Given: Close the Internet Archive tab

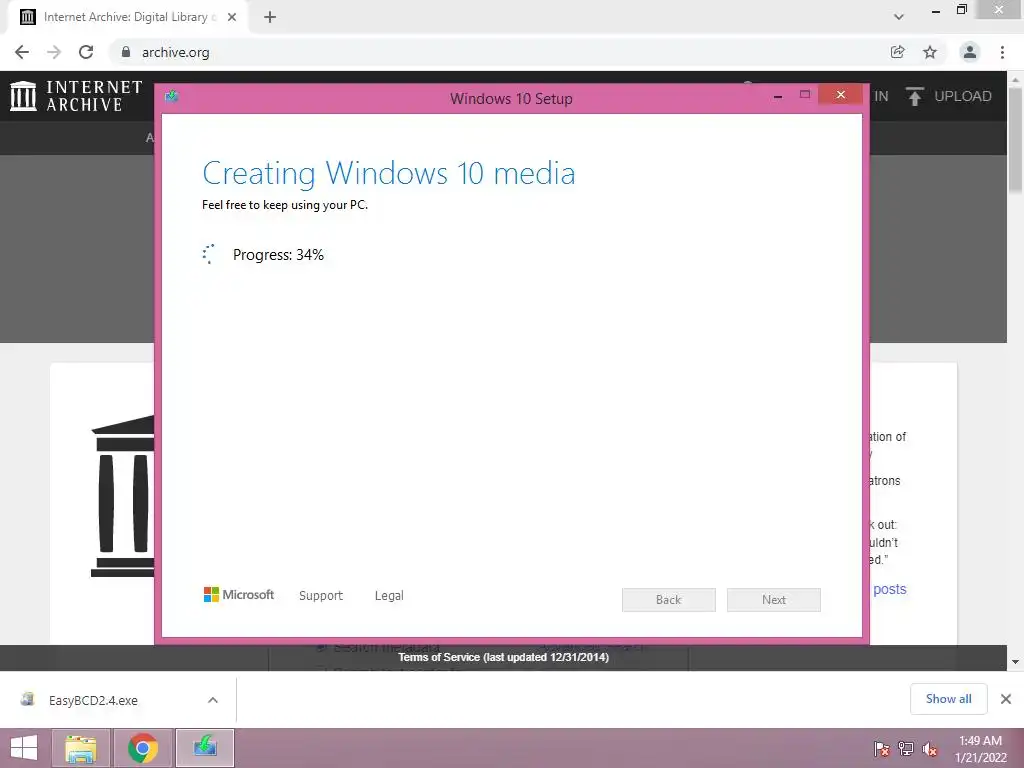Looking at the screenshot, I should click(232, 17).
